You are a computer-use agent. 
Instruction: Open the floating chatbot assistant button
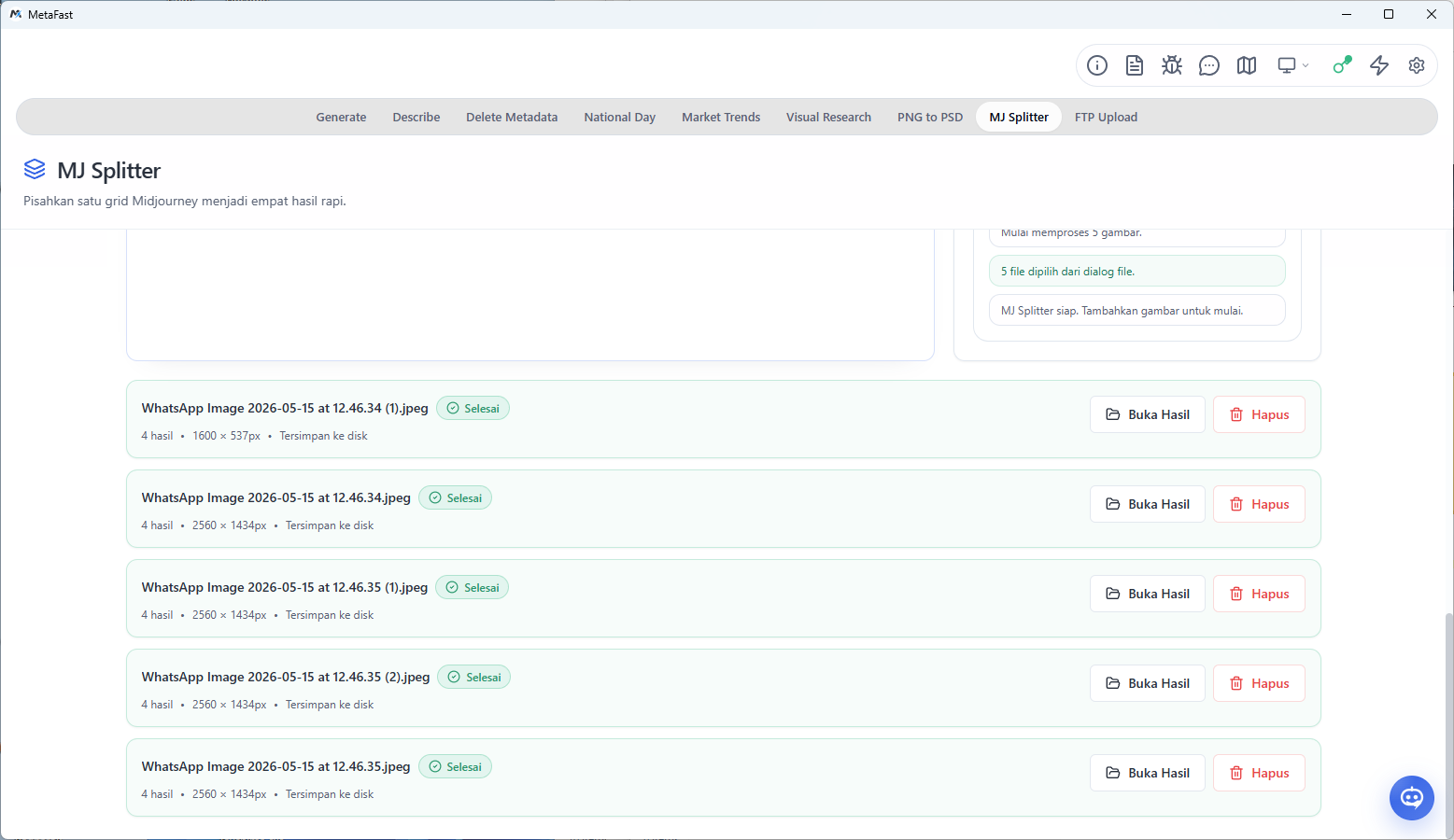tap(1412, 798)
